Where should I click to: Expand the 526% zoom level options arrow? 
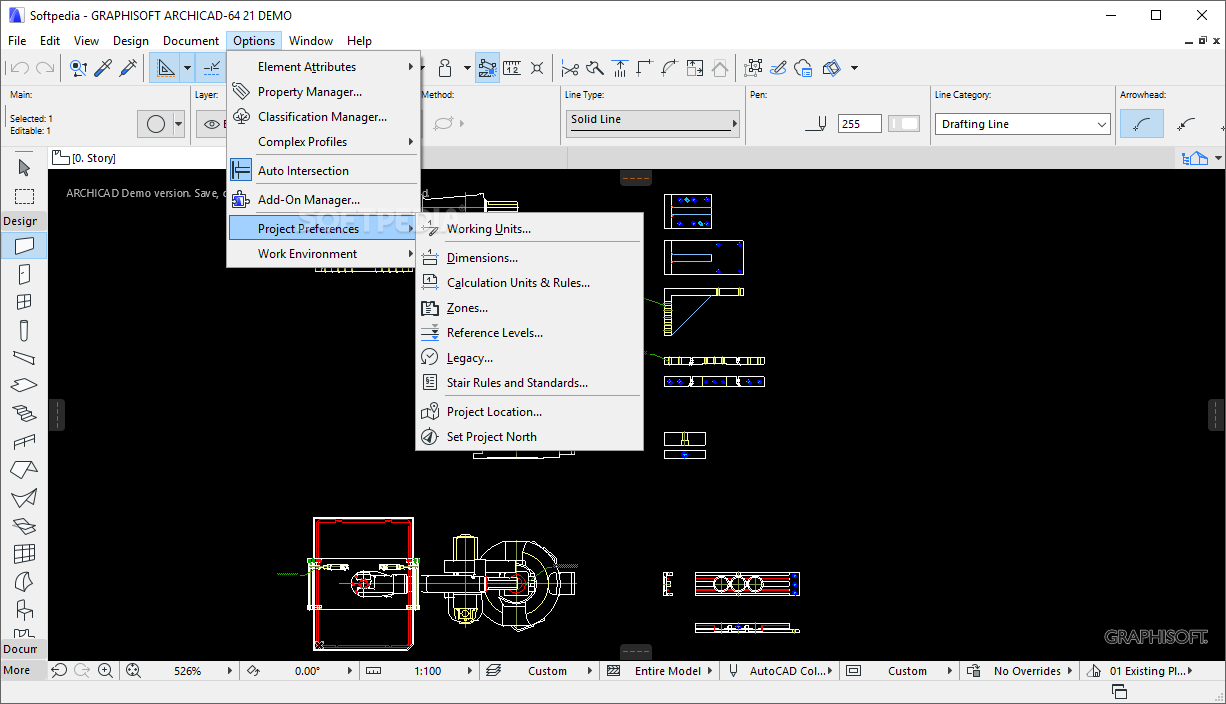coord(232,671)
